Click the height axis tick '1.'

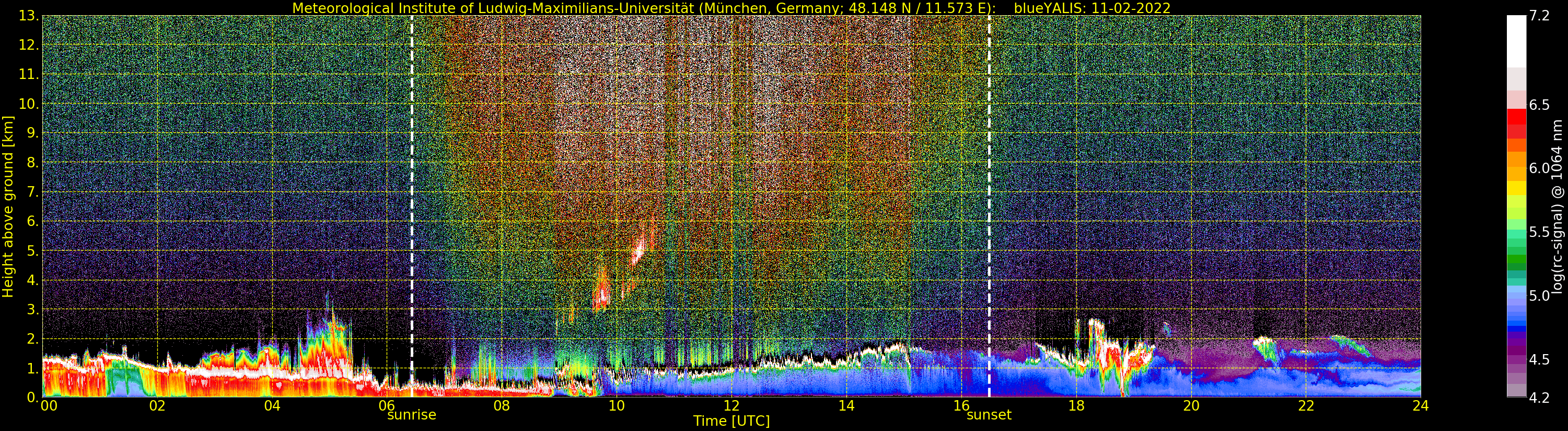(x=32, y=368)
